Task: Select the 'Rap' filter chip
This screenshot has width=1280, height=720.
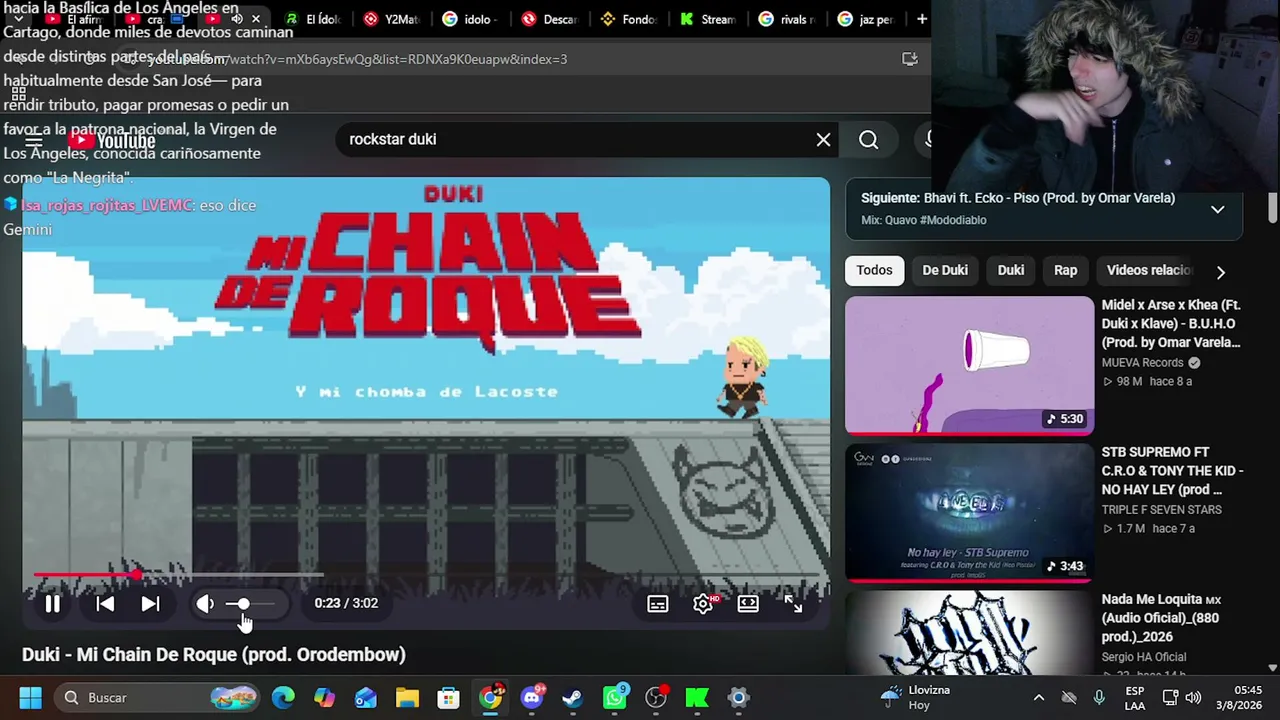Action: tap(1066, 270)
